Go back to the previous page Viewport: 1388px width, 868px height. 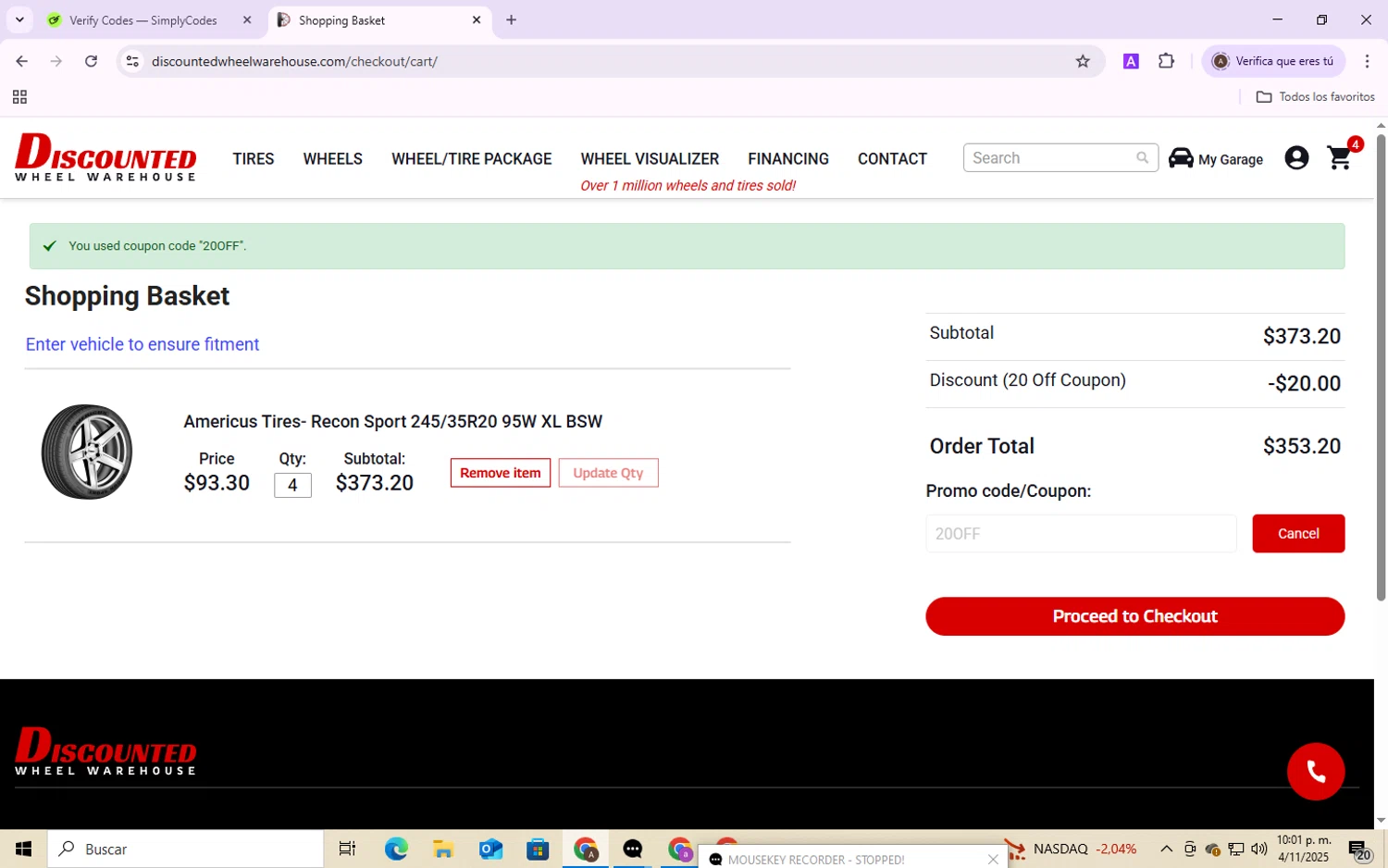coord(22,61)
